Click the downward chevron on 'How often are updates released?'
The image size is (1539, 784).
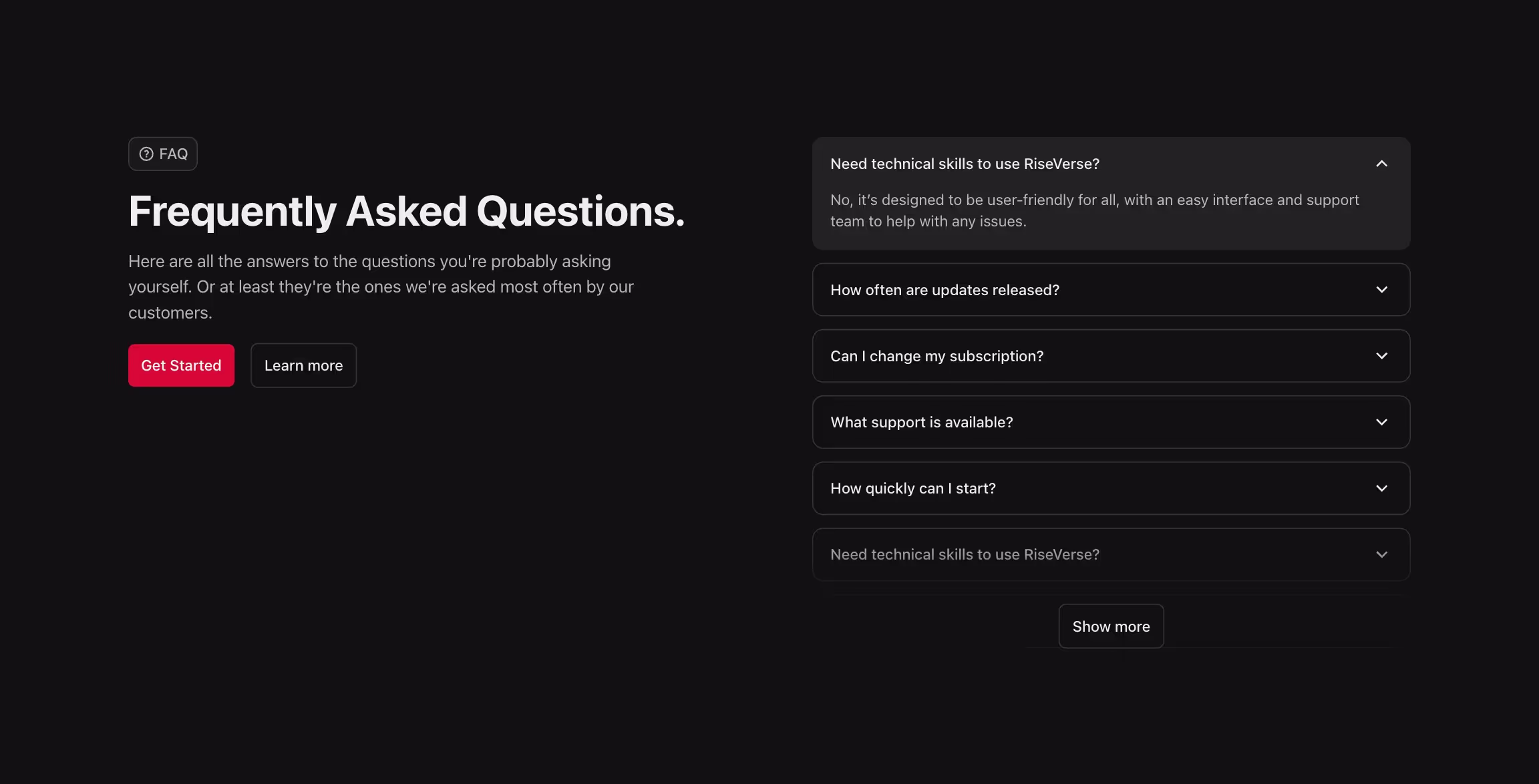pos(1381,290)
